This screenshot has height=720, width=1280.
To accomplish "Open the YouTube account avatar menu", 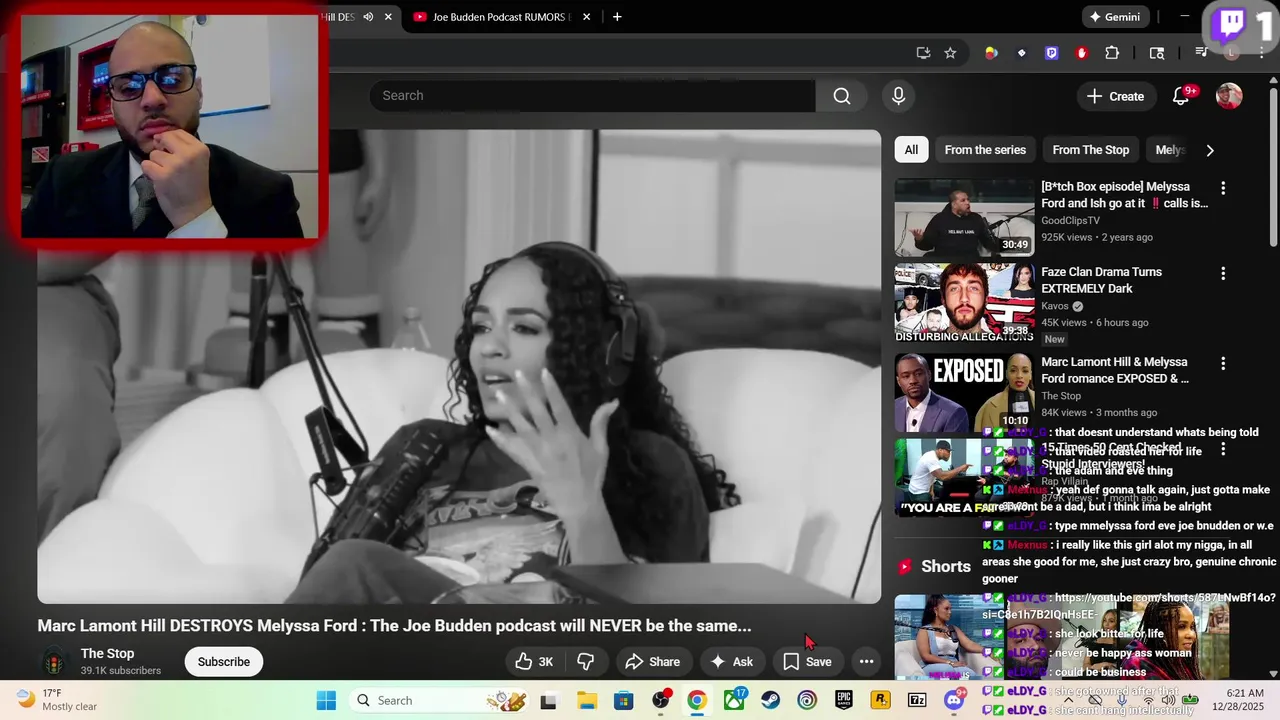I will pyautogui.click(x=1229, y=96).
